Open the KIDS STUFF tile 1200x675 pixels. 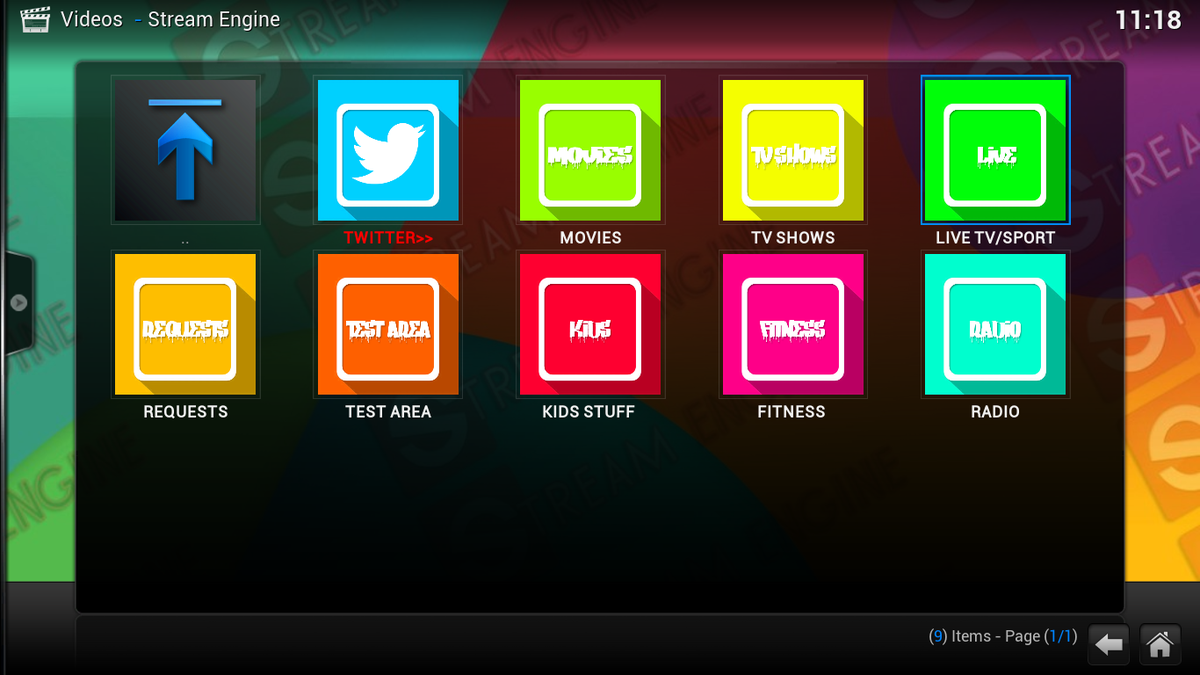[590, 323]
